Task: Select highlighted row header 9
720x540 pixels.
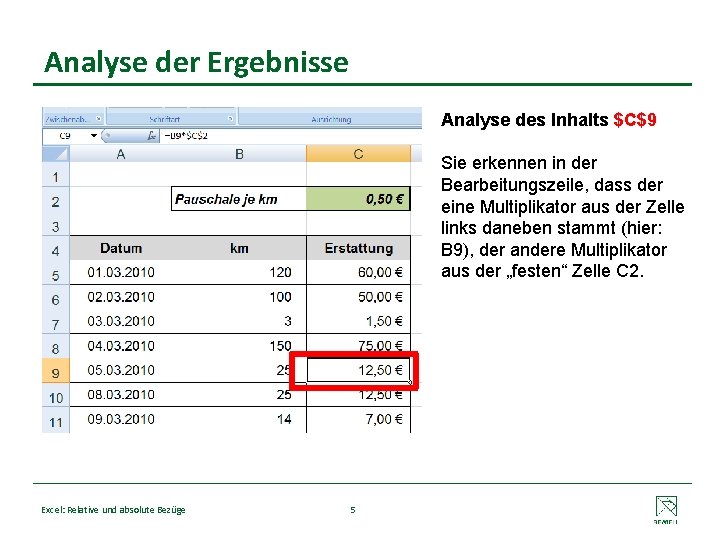Action: click(x=56, y=372)
